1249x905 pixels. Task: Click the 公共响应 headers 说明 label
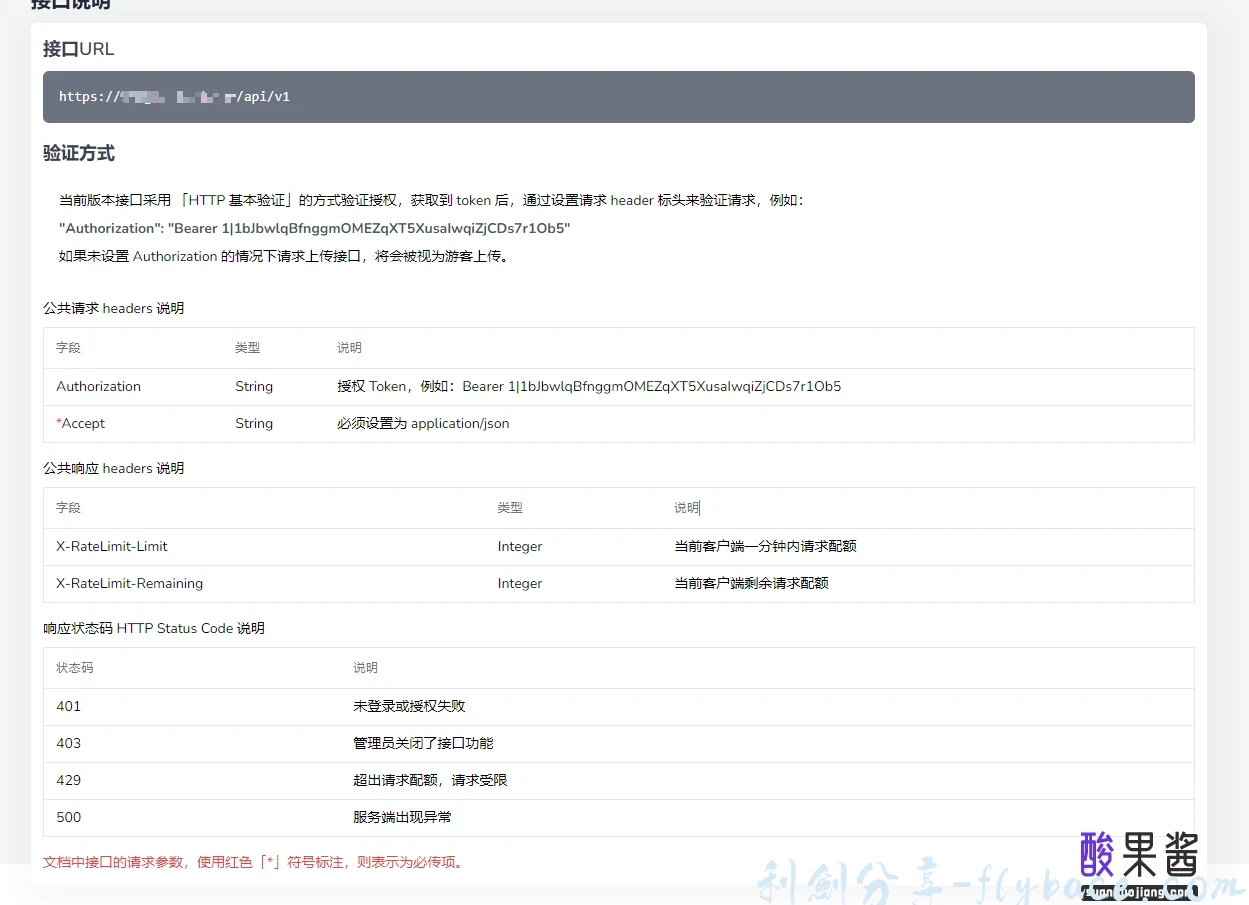pos(114,468)
